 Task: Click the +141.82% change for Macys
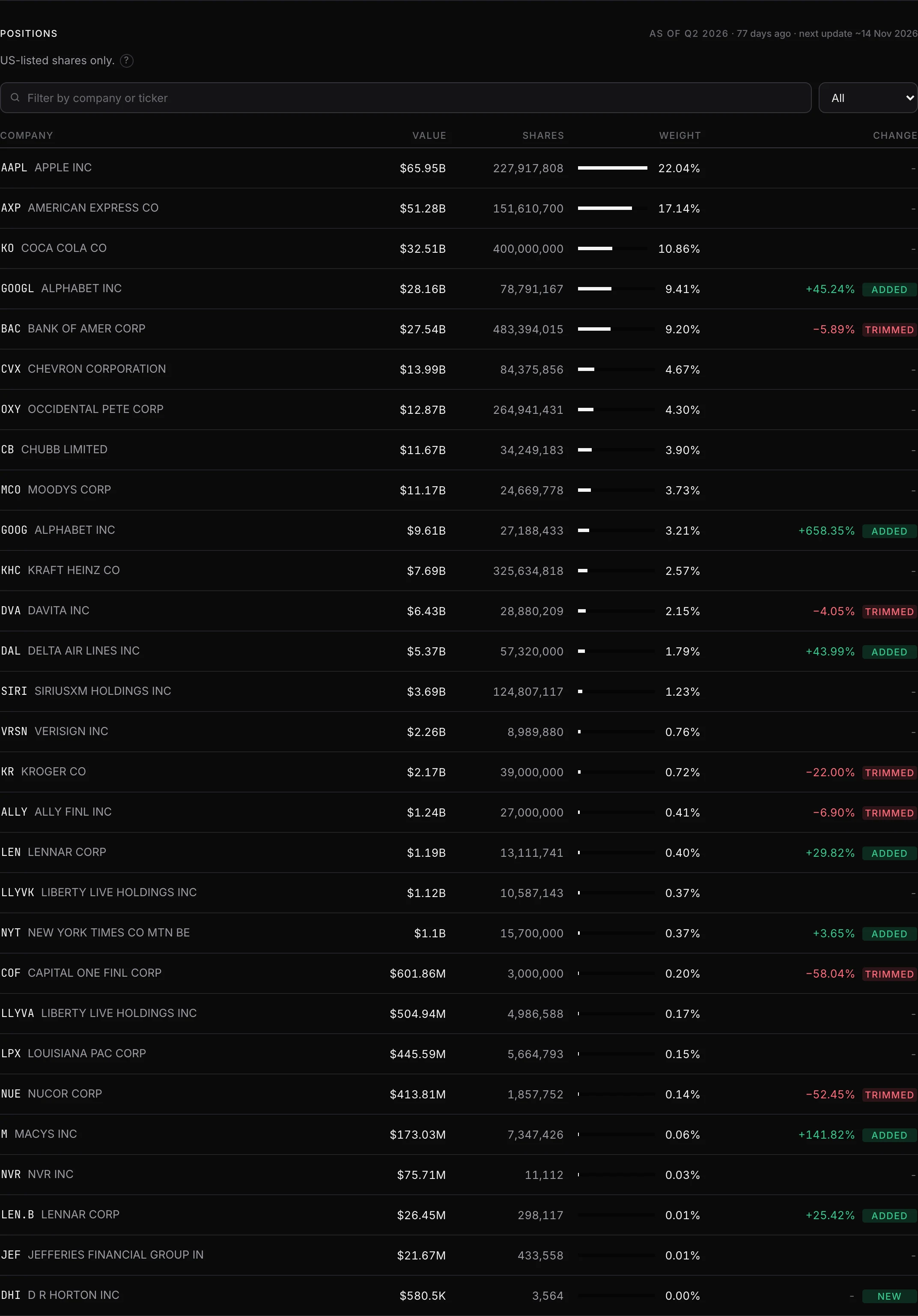(x=826, y=1135)
